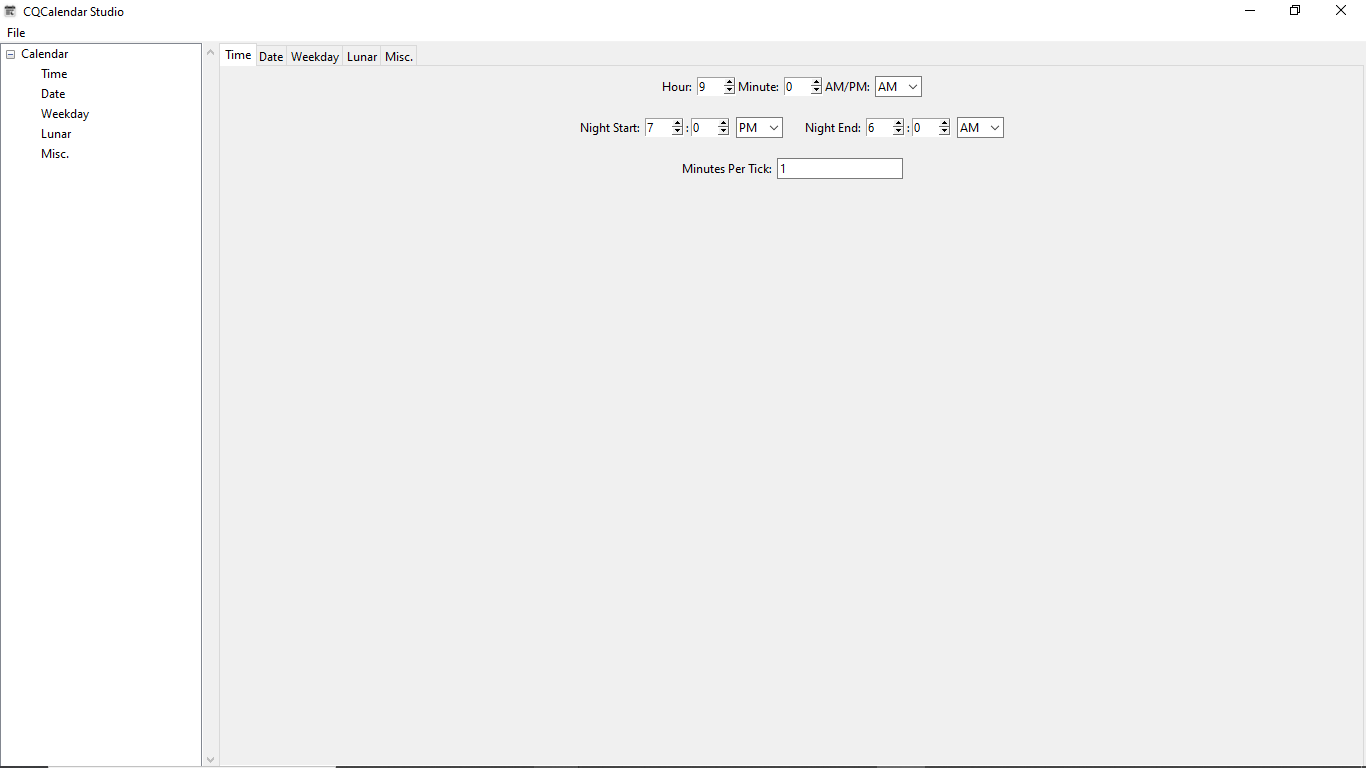Increment the Night End minute
1366x768 pixels.
[944, 124]
